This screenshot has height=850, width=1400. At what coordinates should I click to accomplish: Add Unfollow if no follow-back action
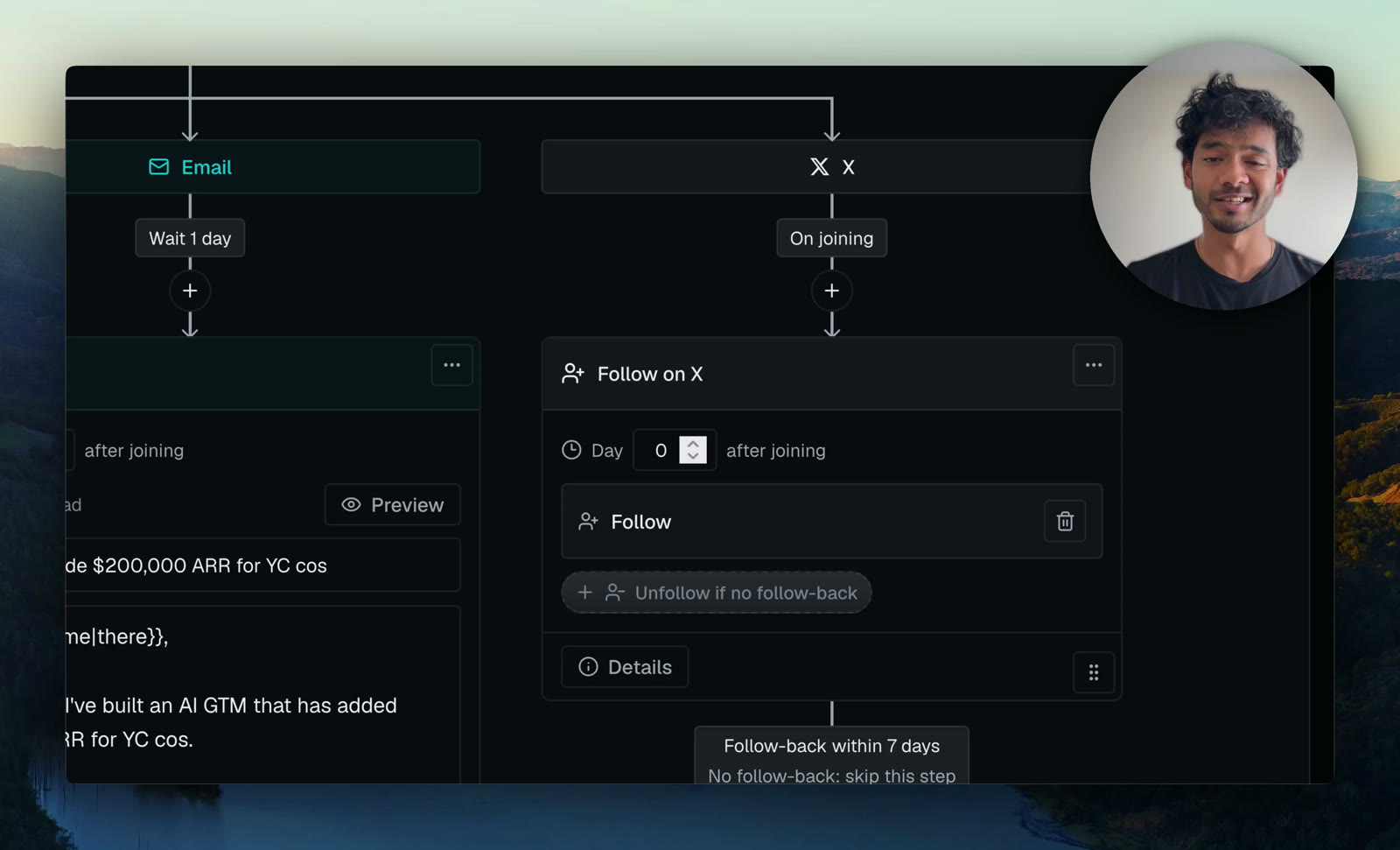click(717, 593)
